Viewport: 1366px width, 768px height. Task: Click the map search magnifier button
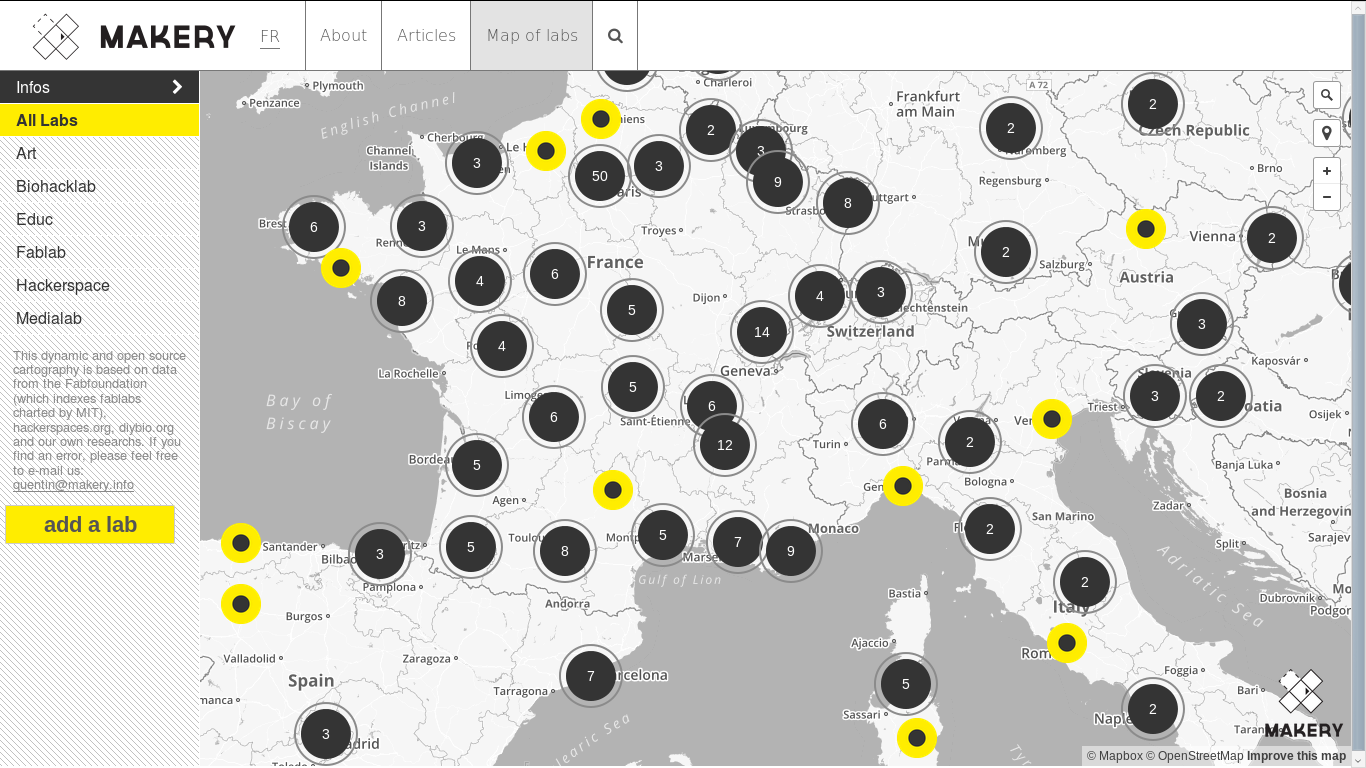(1327, 96)
